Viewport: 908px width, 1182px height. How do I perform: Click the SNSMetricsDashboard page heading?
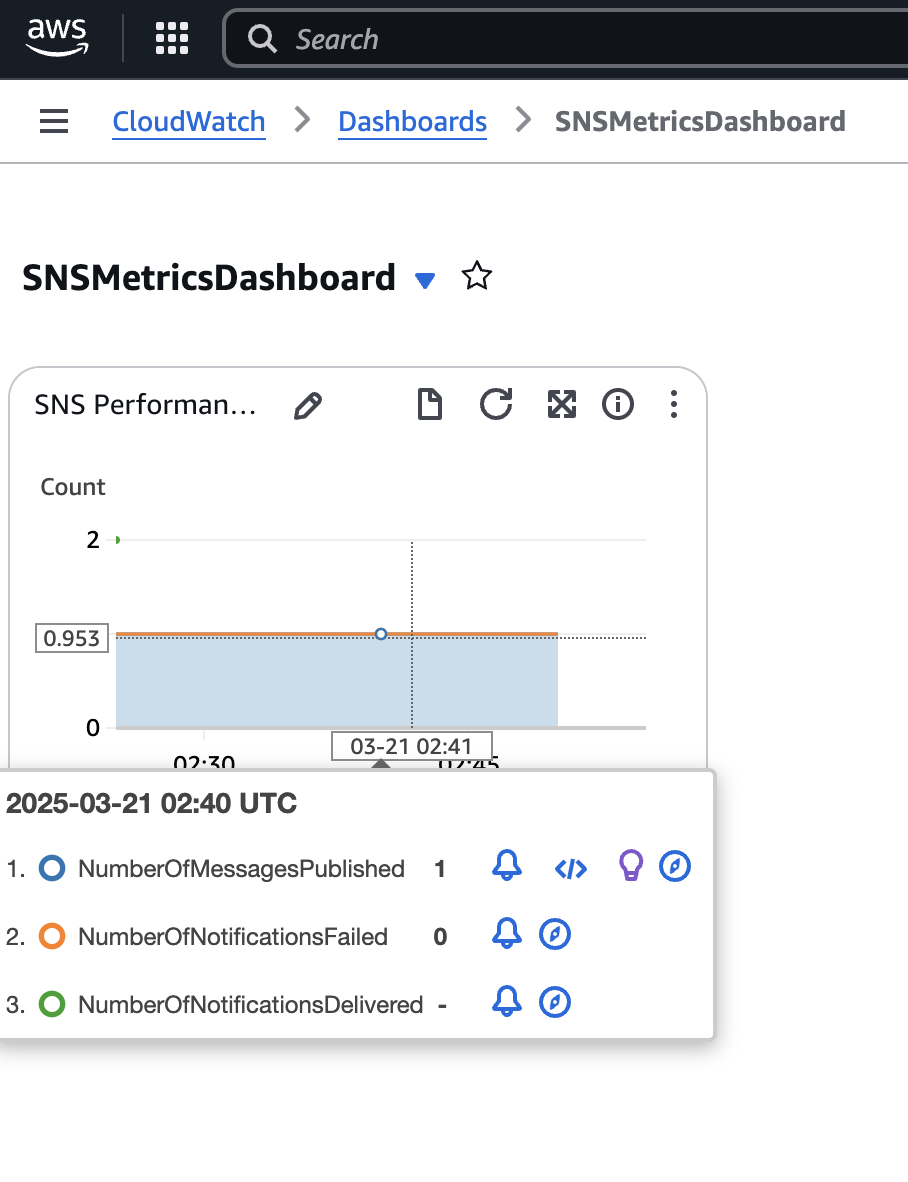pyautogui.click(x=209, y=277)
